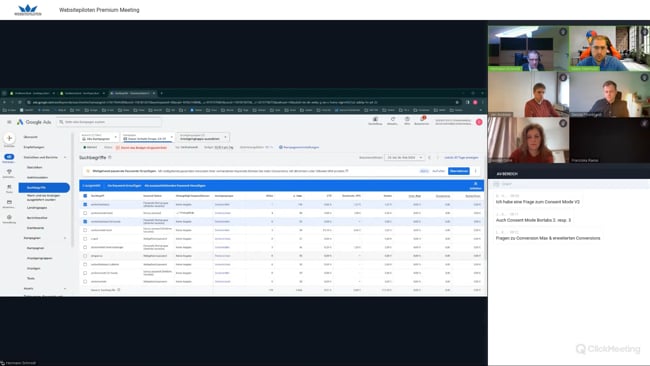Click the round Erstellen plus button
The image size is (650, 366).
pyautogui.click(x=9, y=138)
